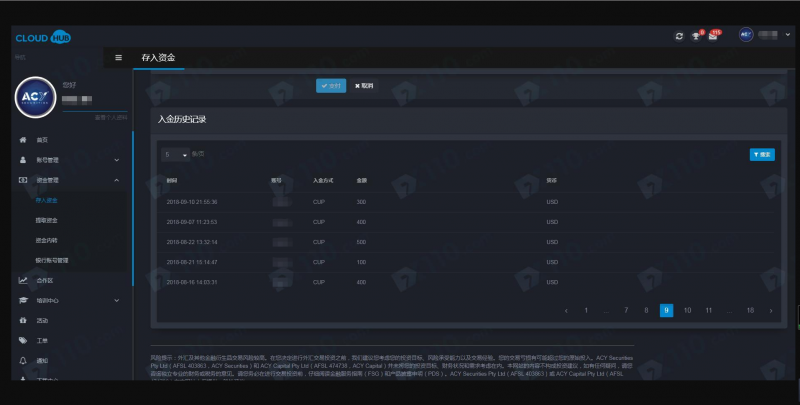The image size is (800, 405).
Task: Open 活动 gift item in sidebar
Action: [x=41, y=321]
